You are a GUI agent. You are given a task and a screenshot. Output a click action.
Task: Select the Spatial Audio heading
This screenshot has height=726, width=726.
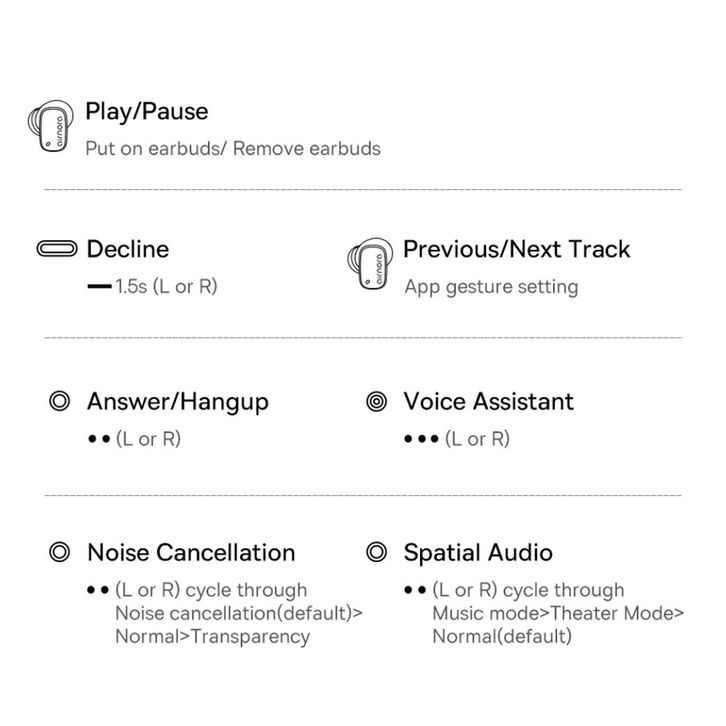(x=478, y=553)
